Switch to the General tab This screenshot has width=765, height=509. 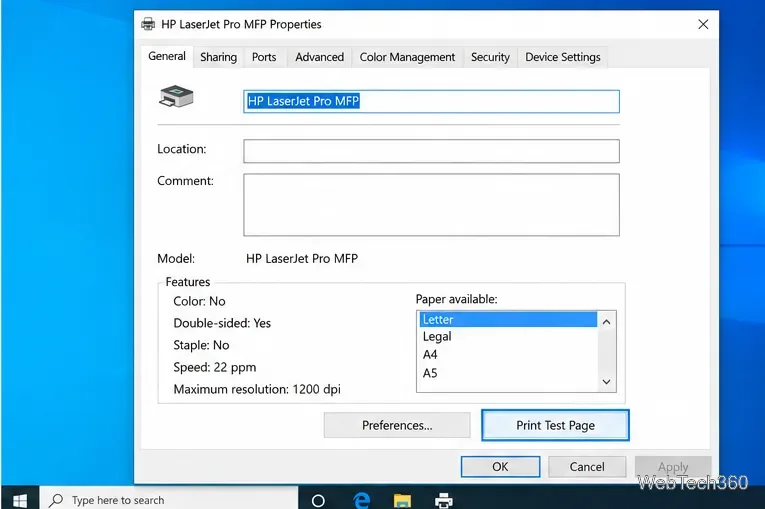[167, 57]
